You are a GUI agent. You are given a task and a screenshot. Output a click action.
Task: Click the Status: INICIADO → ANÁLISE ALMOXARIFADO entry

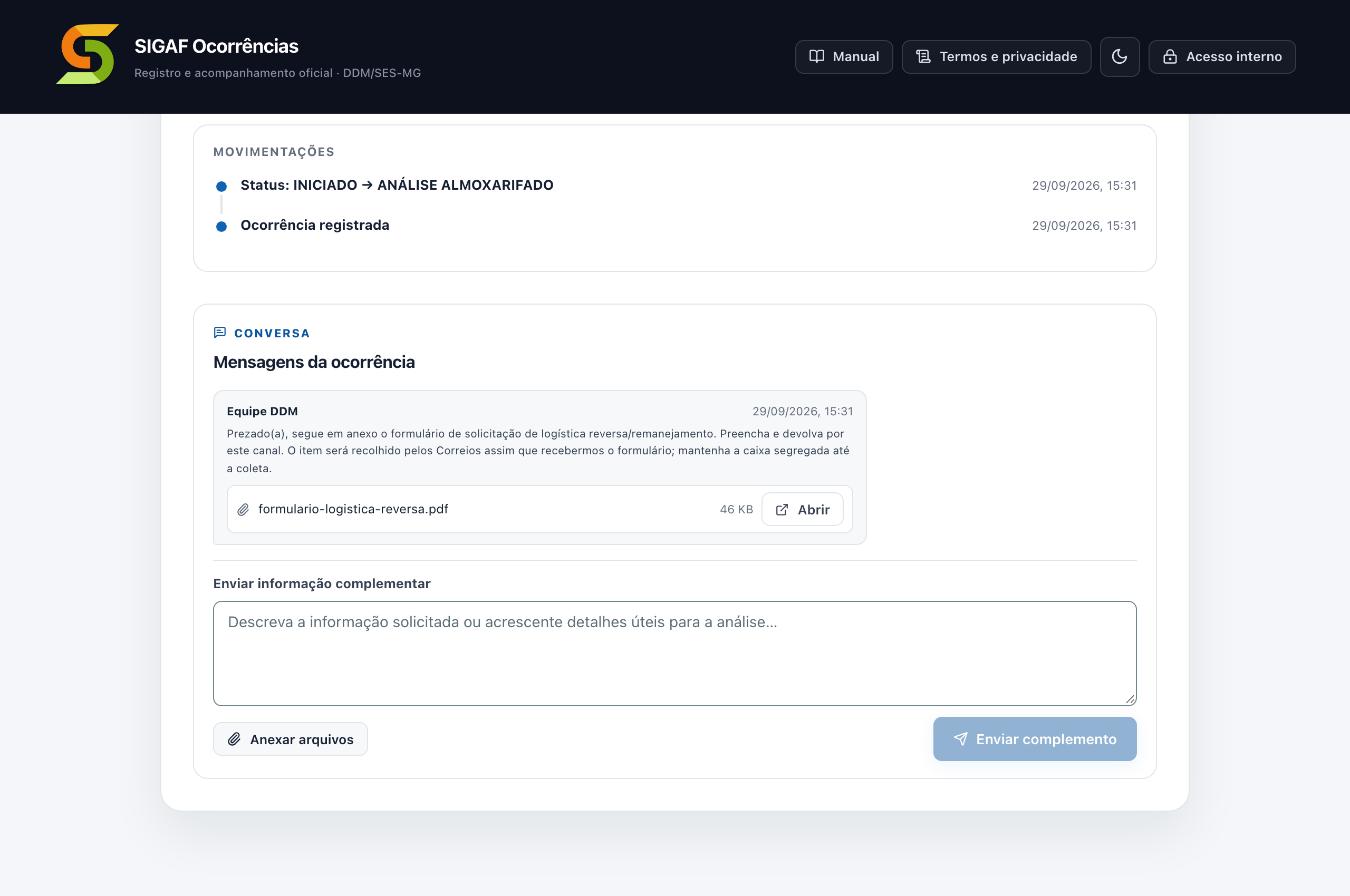[x=396, y=185]
